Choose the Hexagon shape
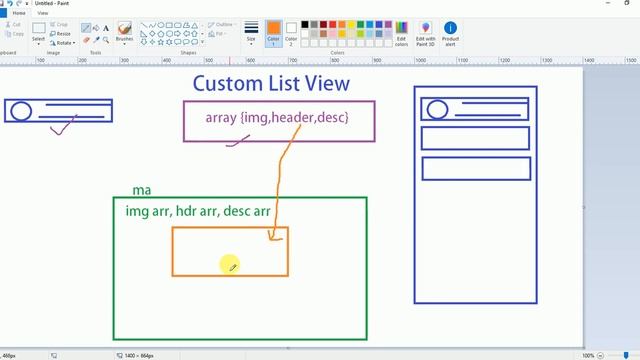This screenshot has width=640, height=360. (169, 33)
